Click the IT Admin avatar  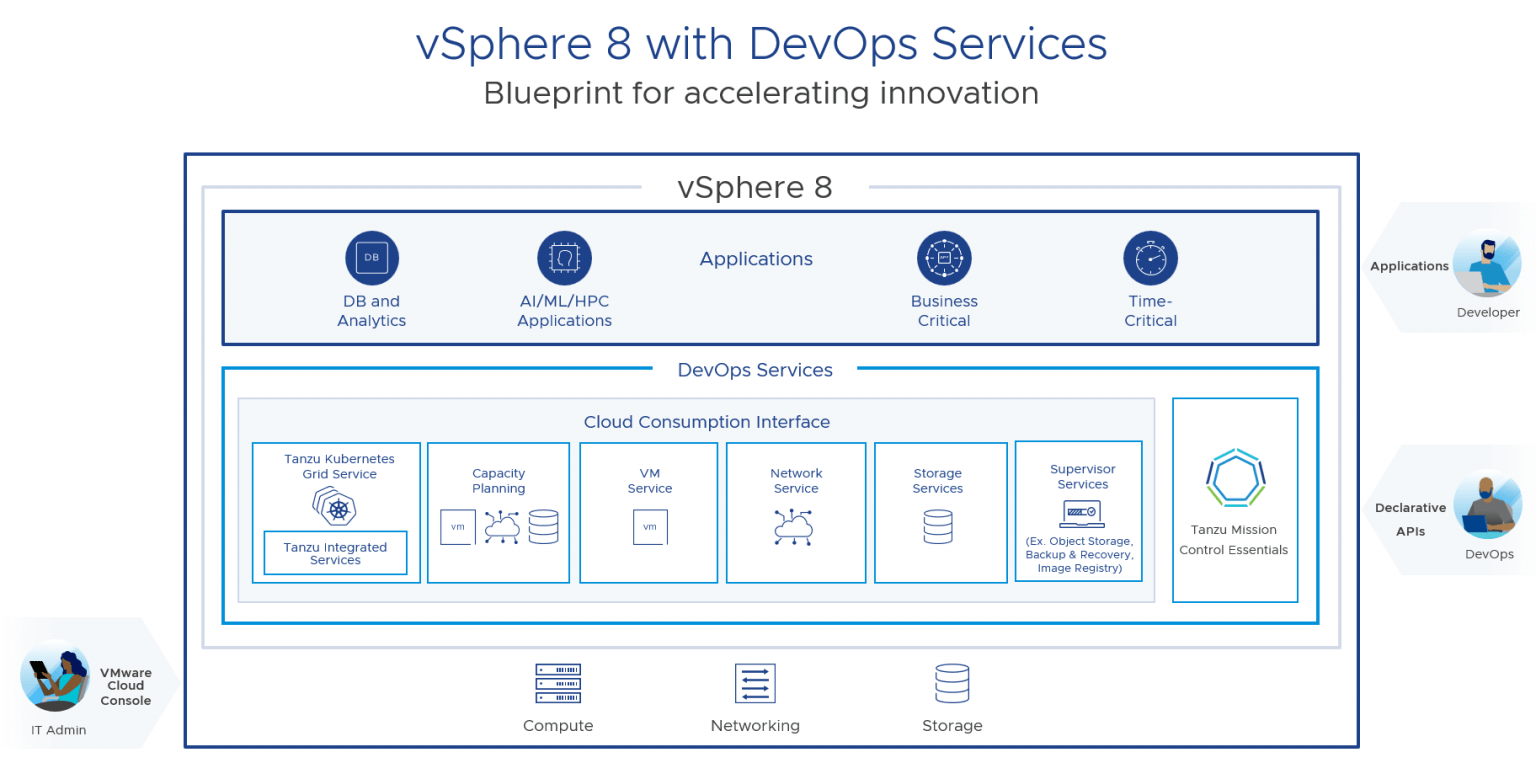(x=56, y=677)
